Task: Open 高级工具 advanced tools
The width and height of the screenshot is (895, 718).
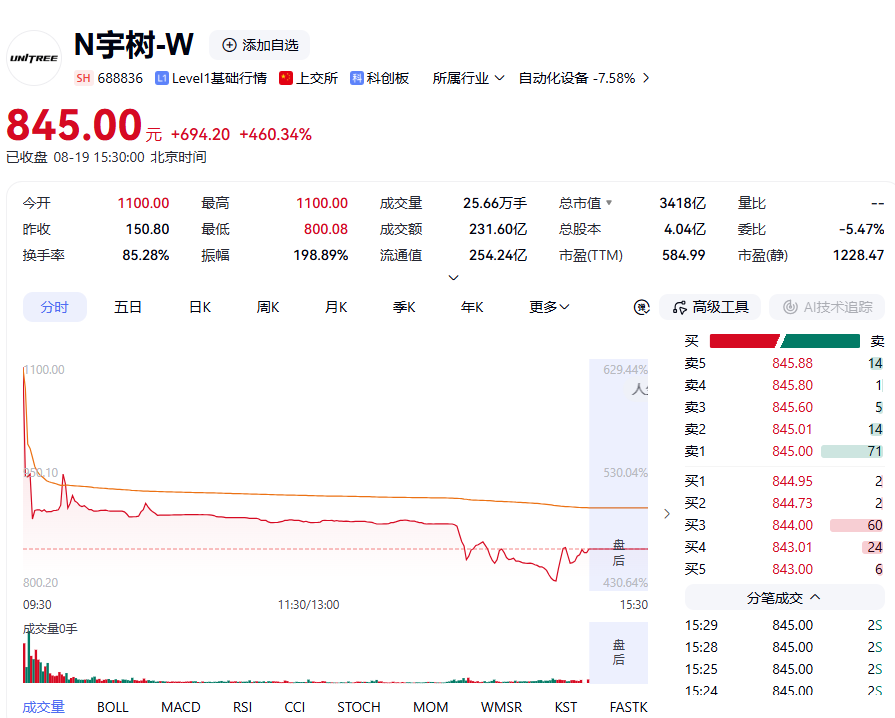Action: pos(710,307)
